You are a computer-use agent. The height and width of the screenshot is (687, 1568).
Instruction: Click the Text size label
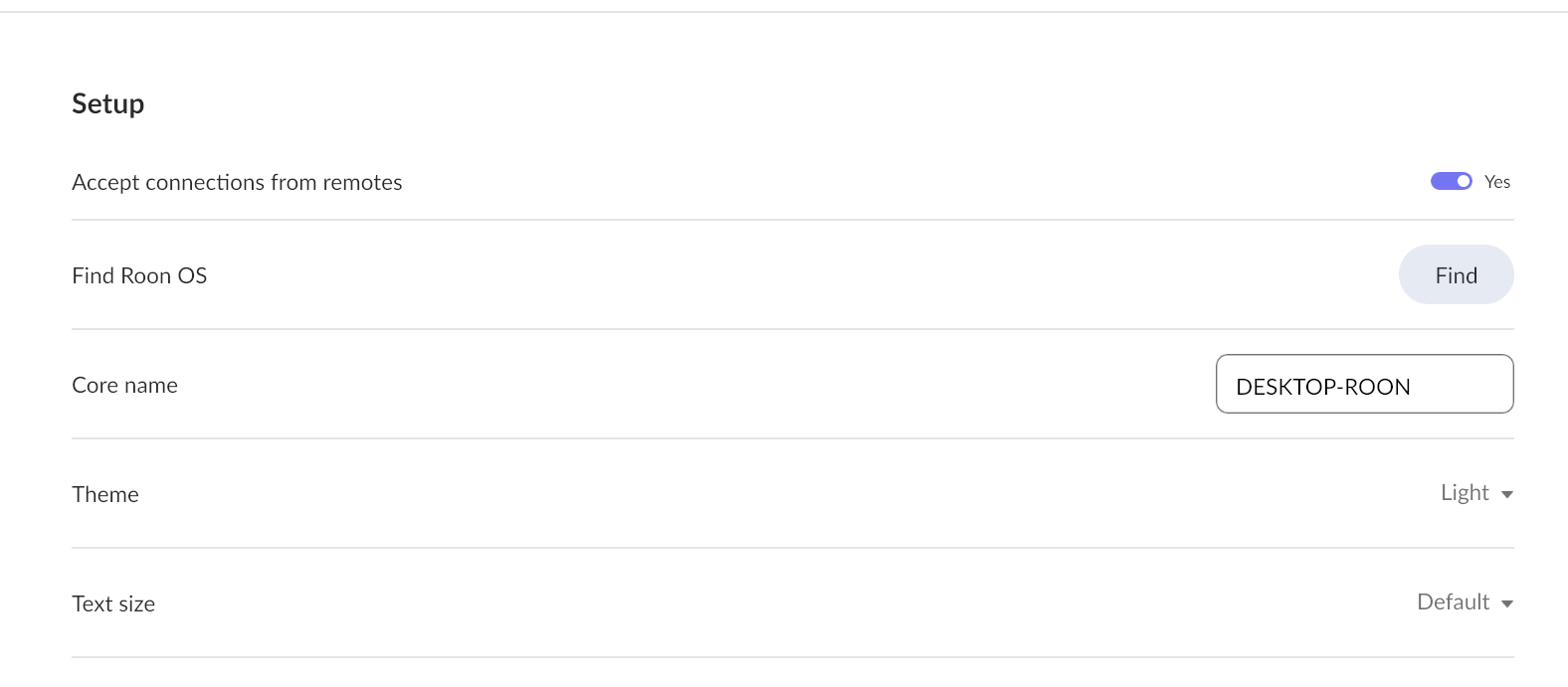tap(113, 604)
